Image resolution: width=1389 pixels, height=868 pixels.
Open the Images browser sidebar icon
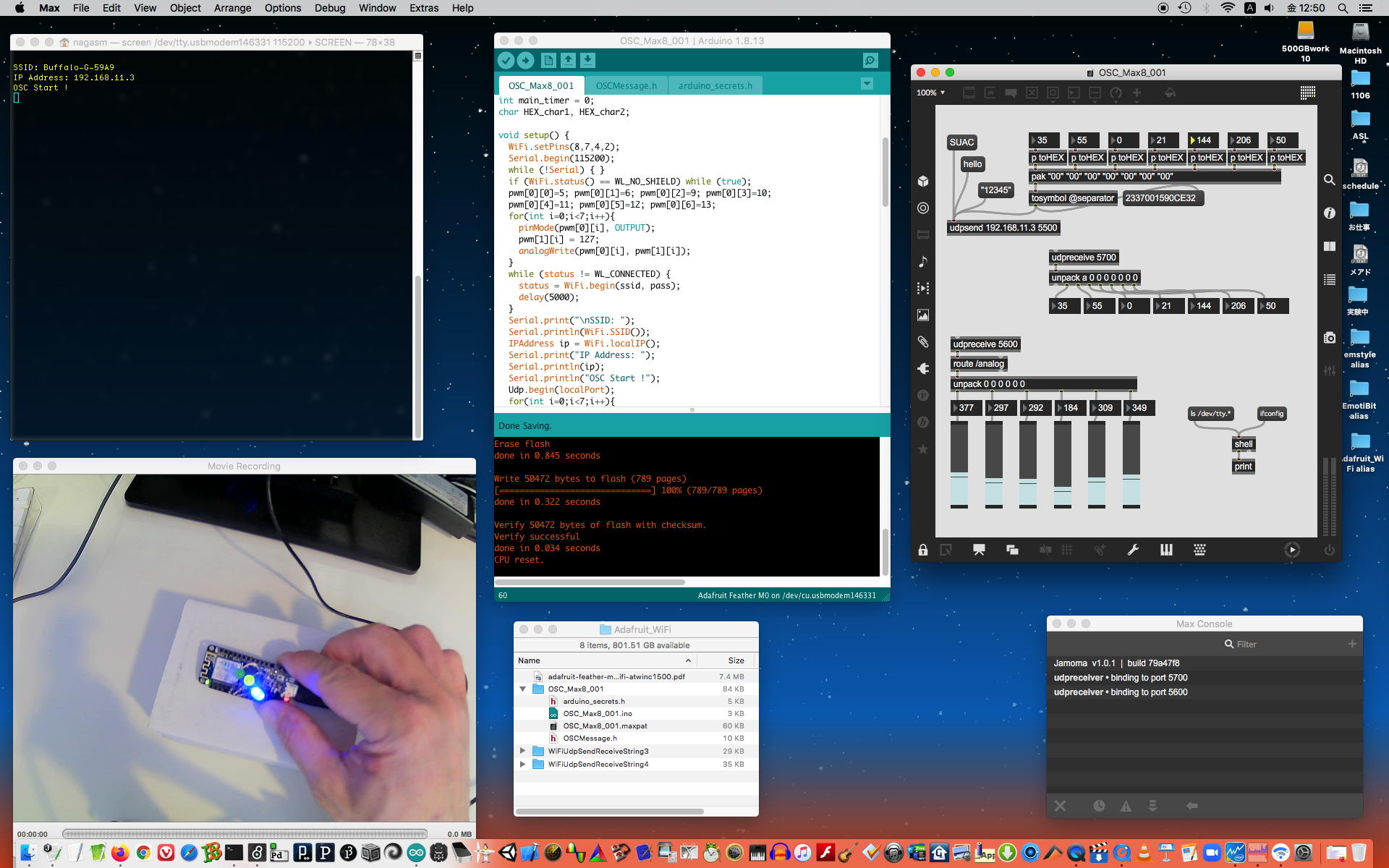point(923,315)
